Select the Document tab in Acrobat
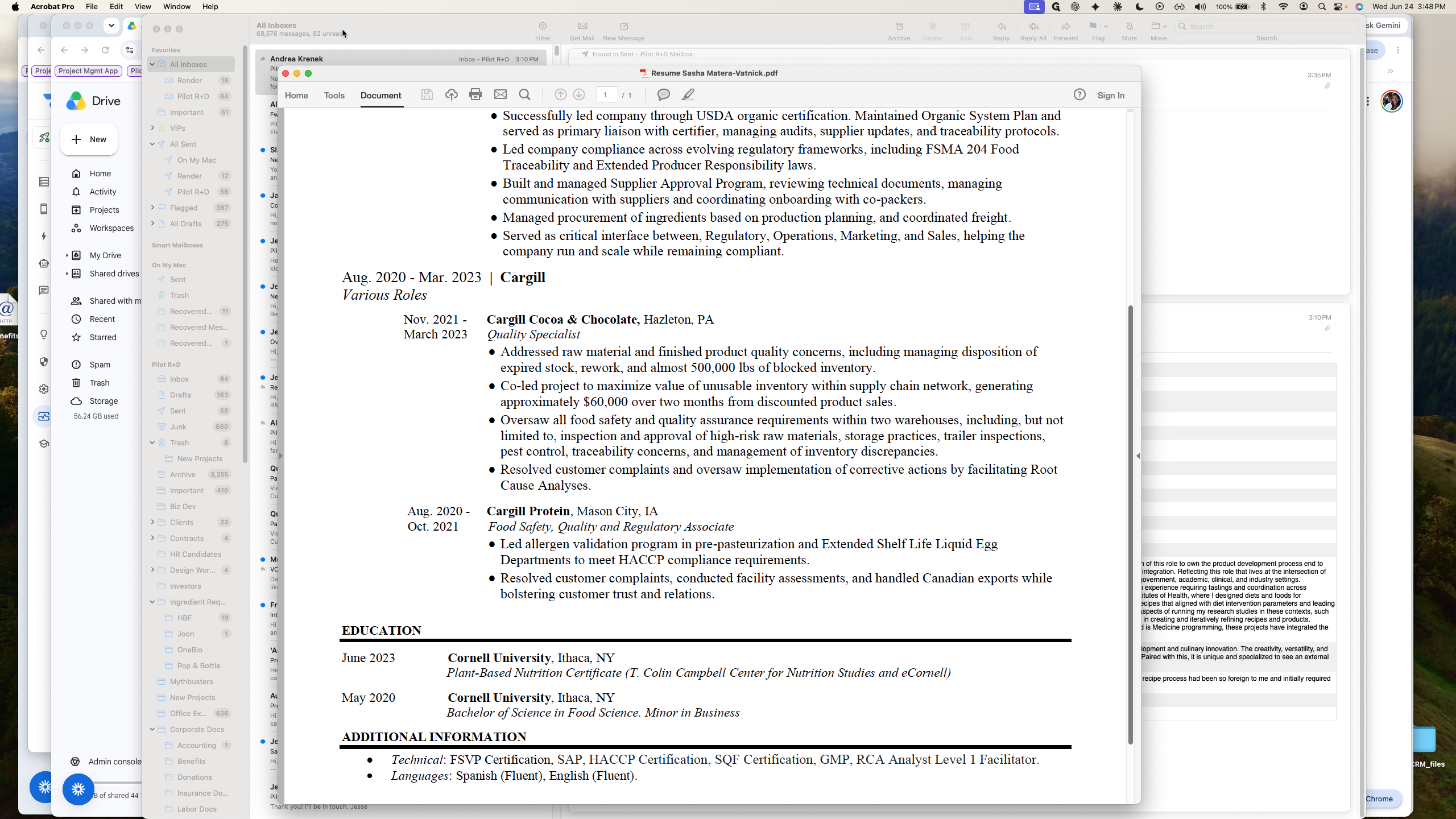This screenshot has width=1456, height=819. tap(380, 96)
